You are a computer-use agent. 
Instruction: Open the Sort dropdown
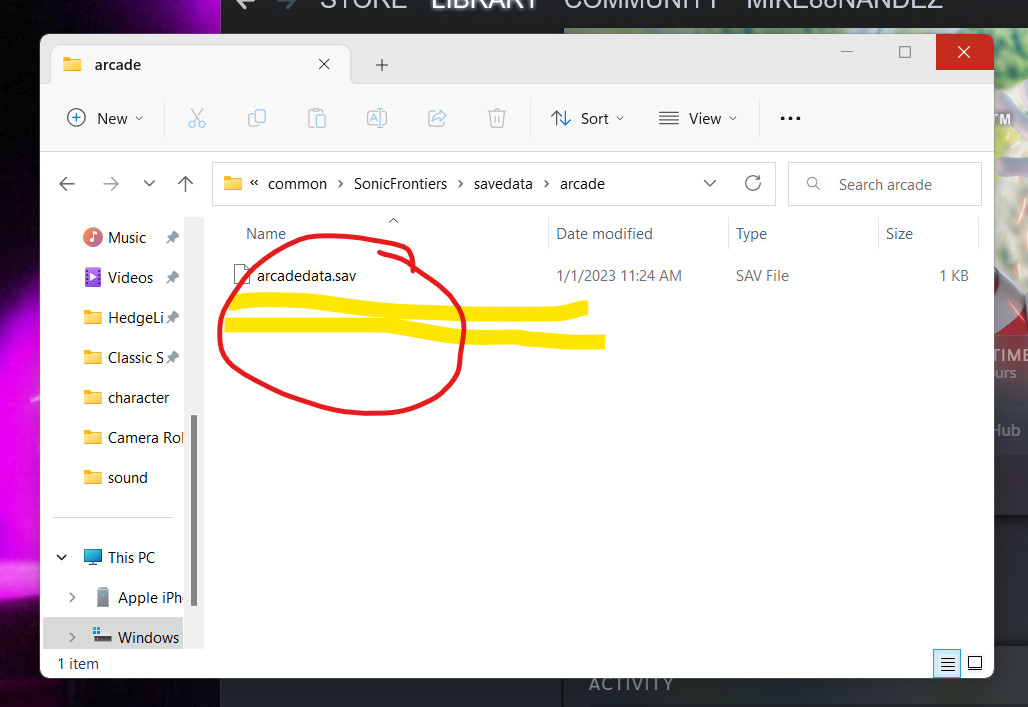tap(588, 118)
